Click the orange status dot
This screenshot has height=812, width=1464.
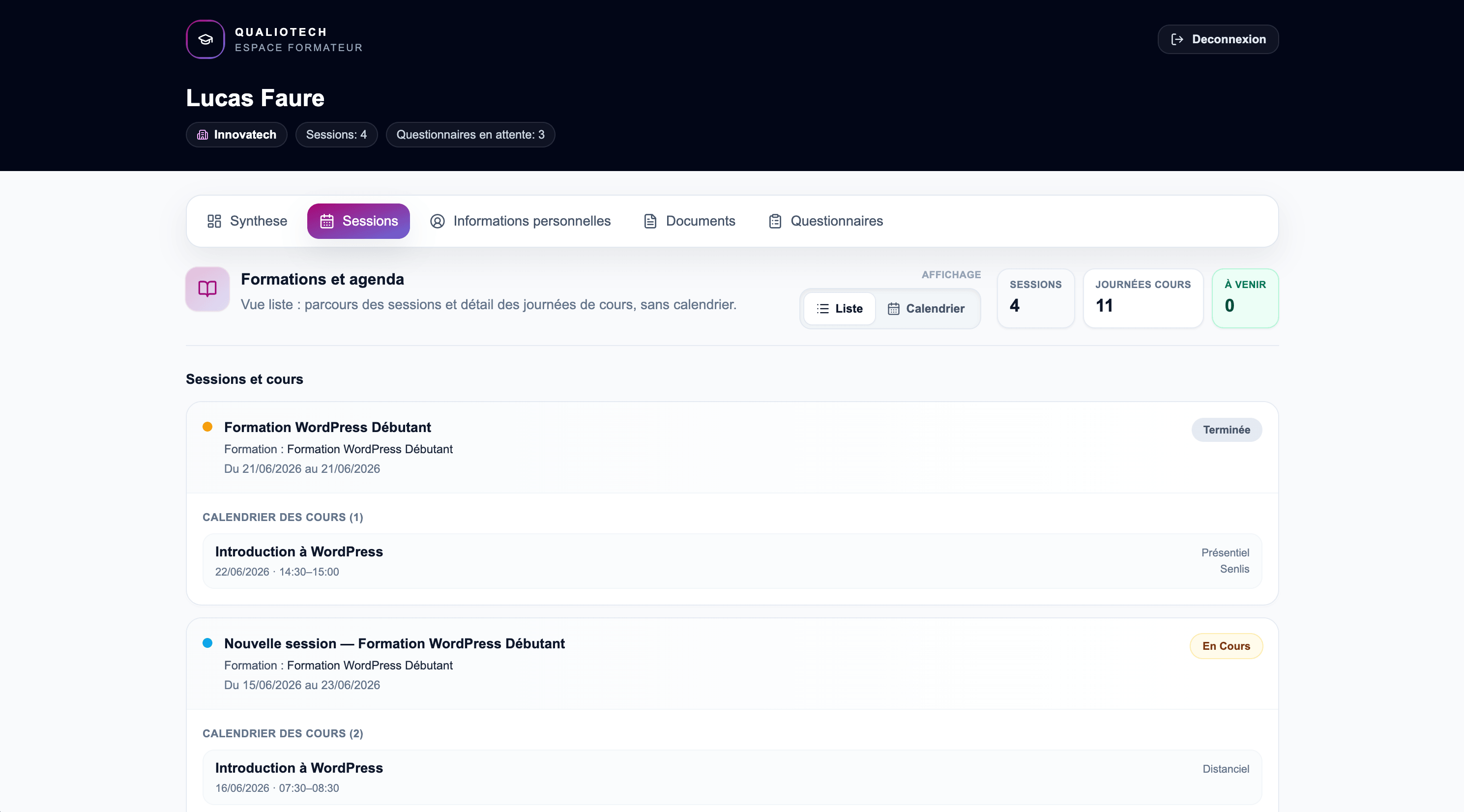[207, 427]
